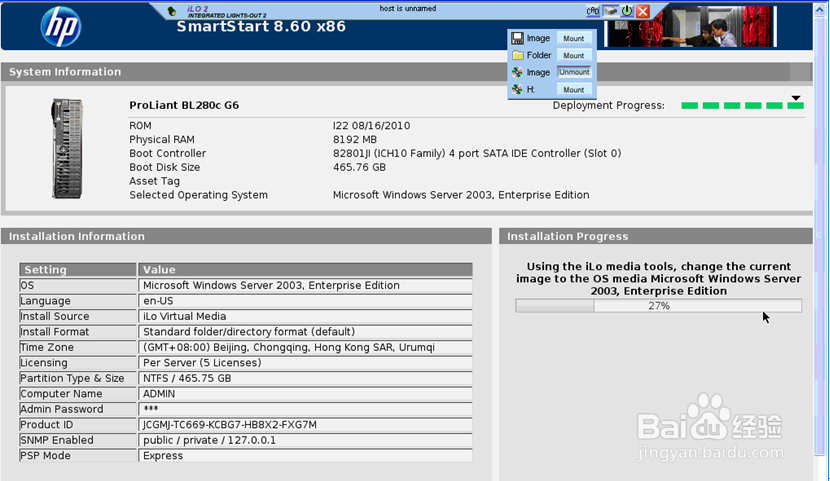Unmount the CD Image
The image size is (830, 481).
(x=574, y=72)
